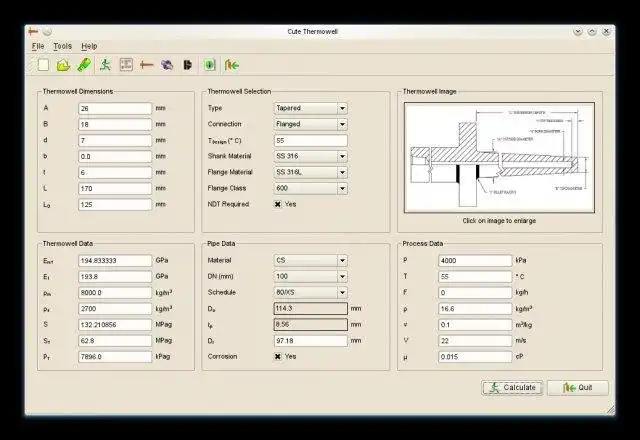Click the field showing 62.8

115,340
